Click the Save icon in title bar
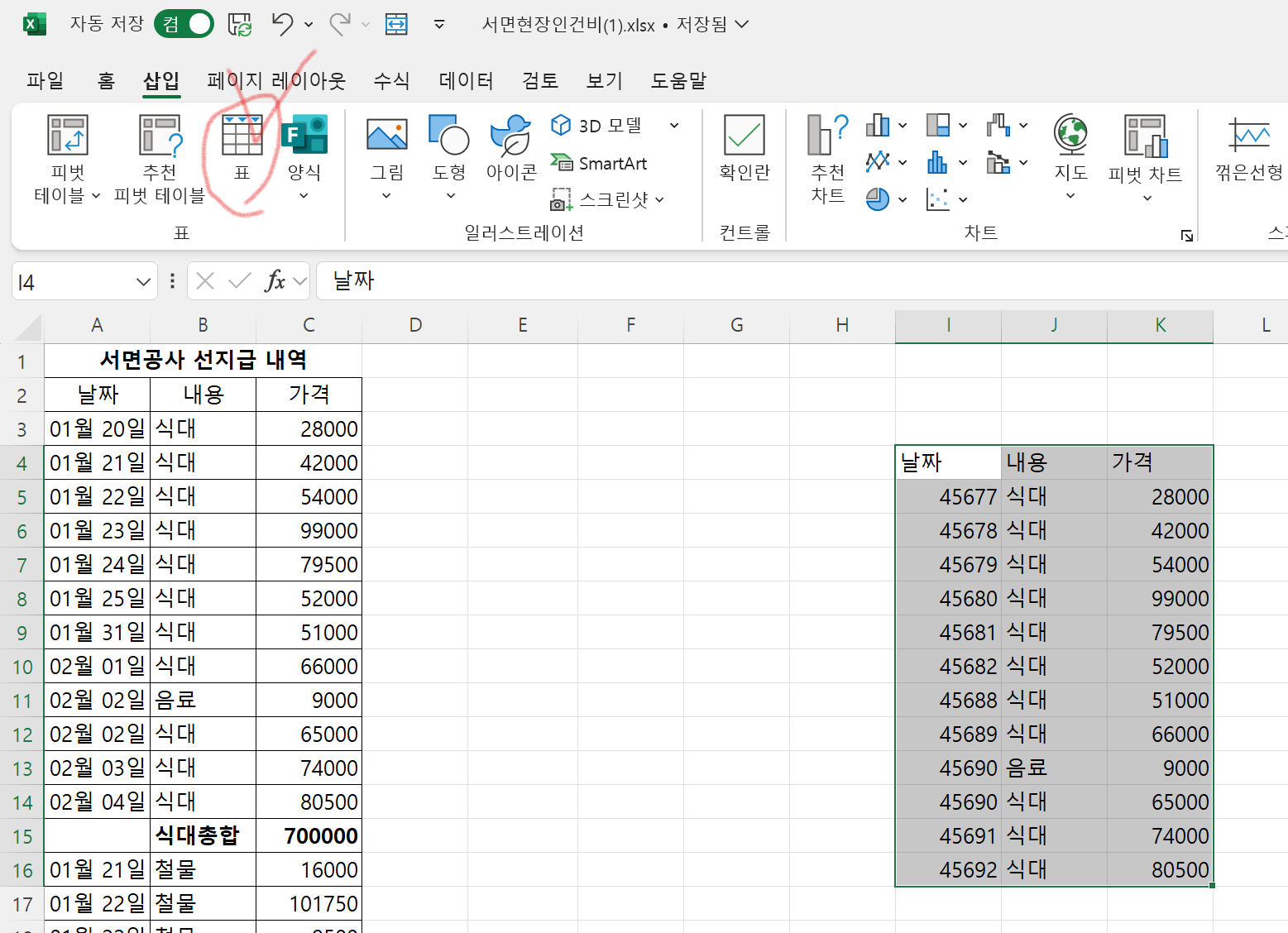Image resolution: width=1288 pixels, height=933 pixels. (x=240, y=25)
